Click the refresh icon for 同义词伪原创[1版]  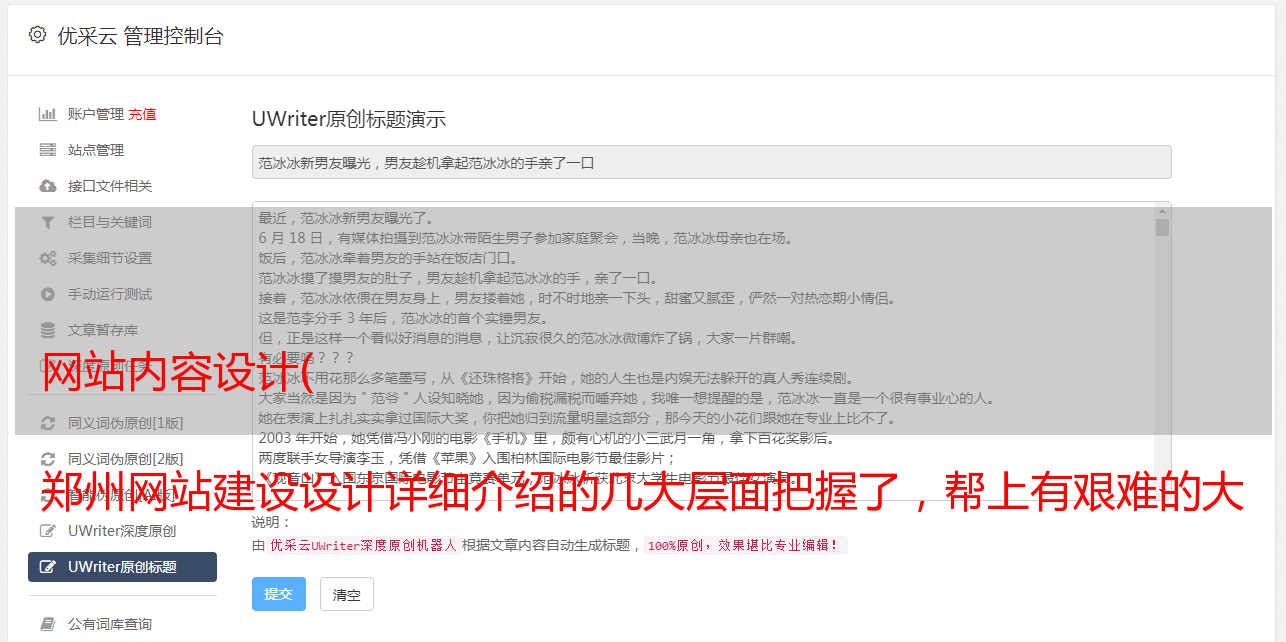(x=47, y=423)
